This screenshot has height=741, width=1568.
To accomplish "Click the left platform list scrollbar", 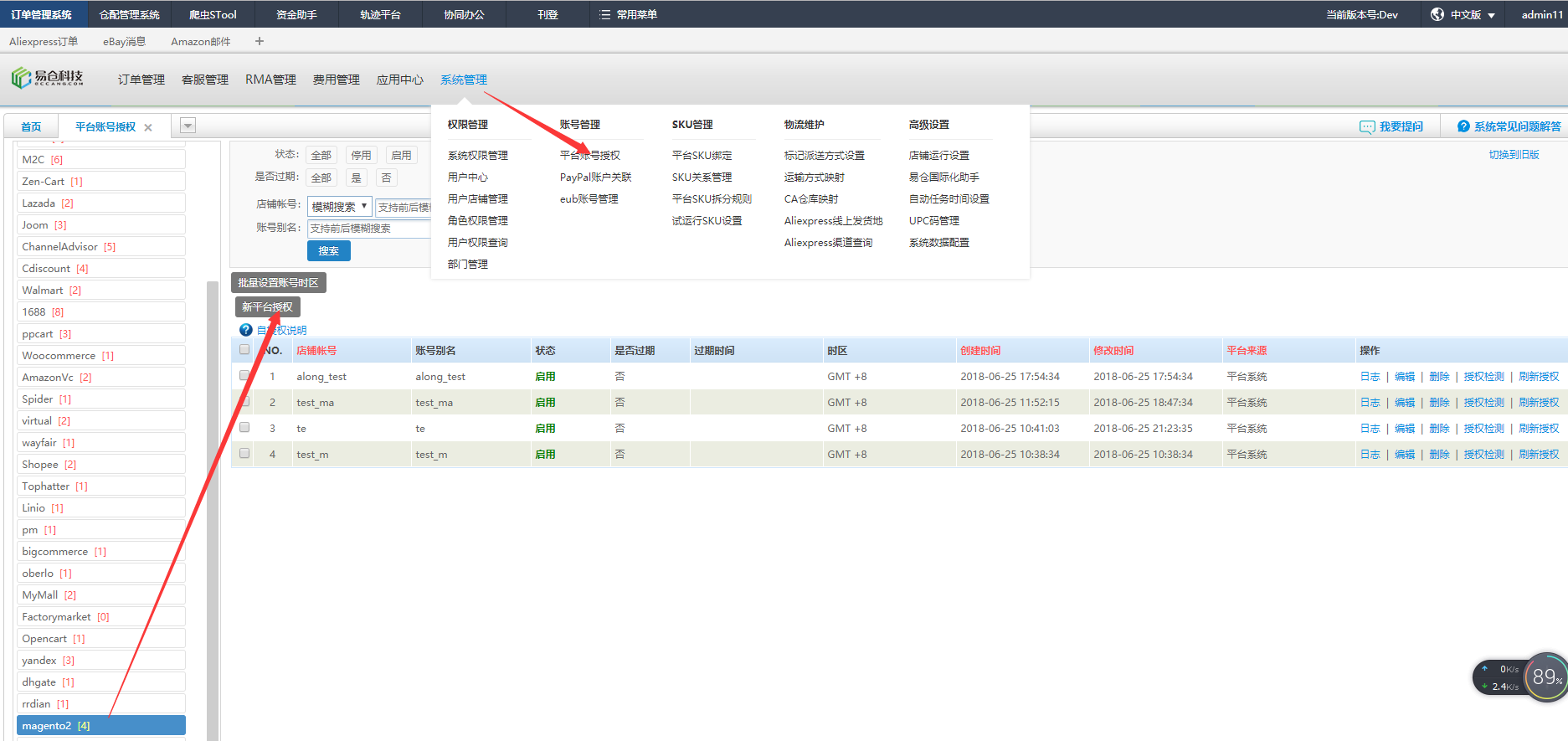I will (213, 502).
